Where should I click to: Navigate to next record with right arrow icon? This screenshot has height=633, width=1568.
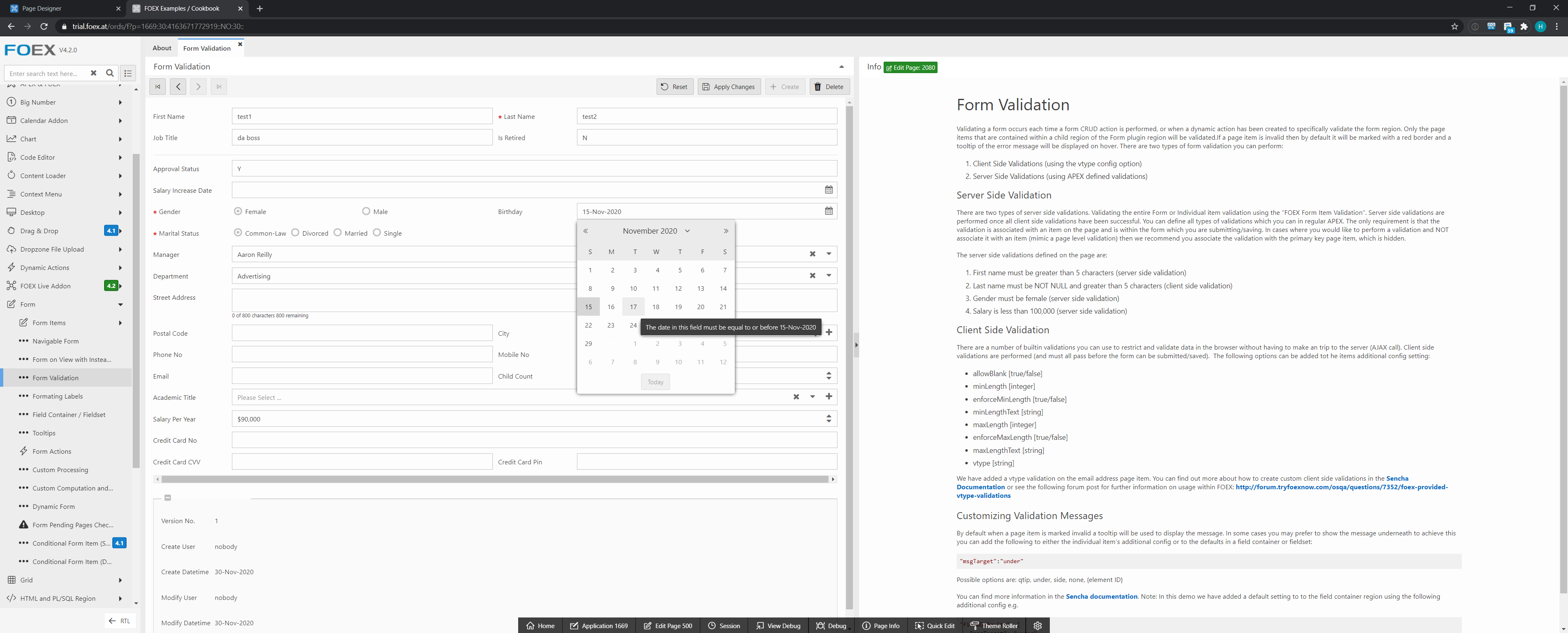pyautogui.click(x=198, y=87)
